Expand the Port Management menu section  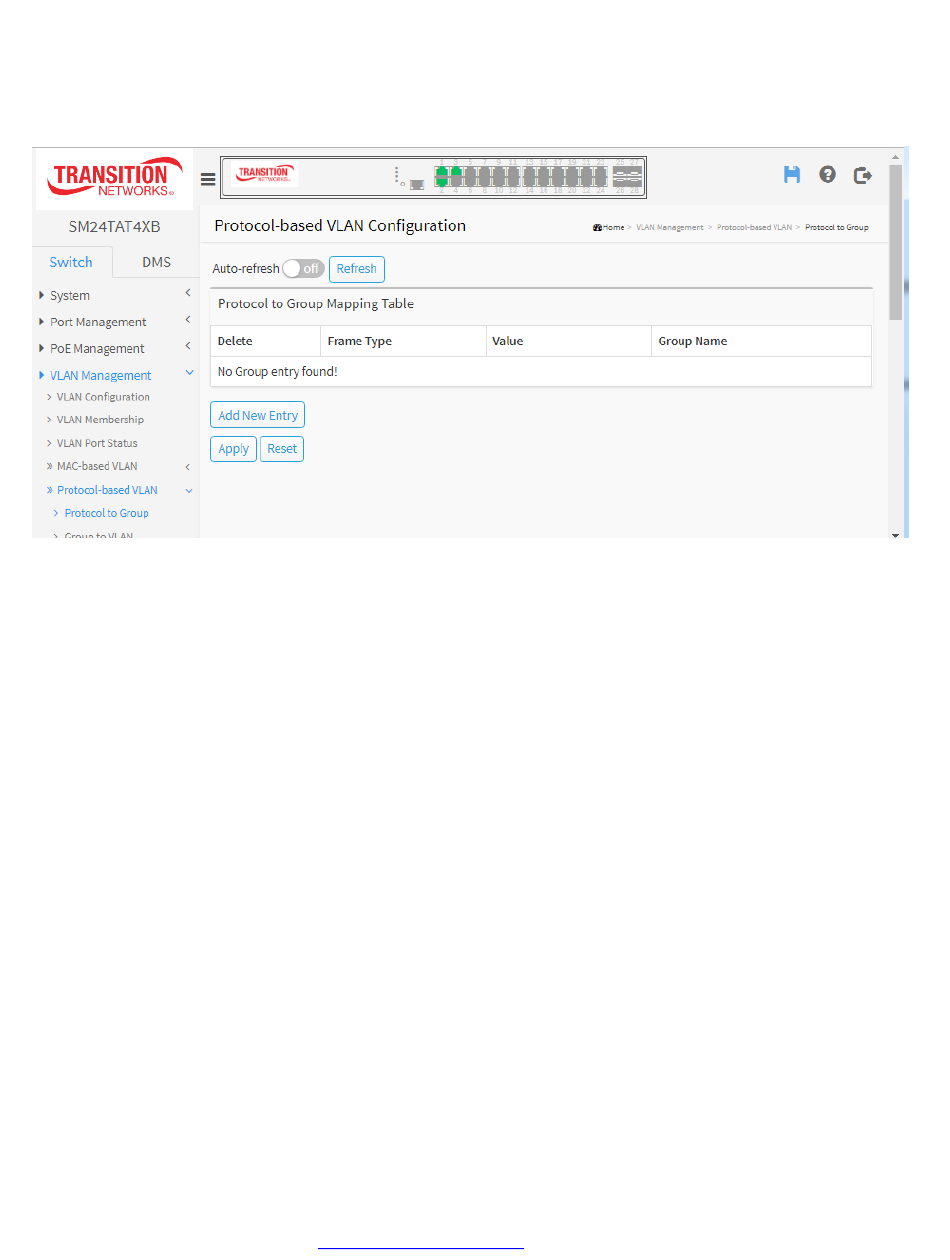pos(98,322)
